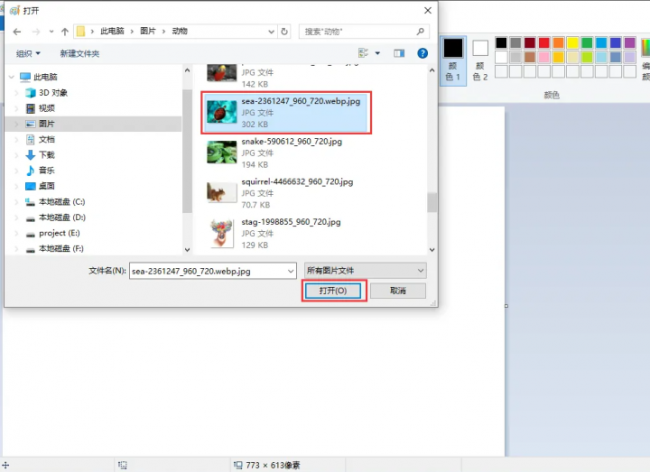Select 本地磁盘 (F:) drive
The image size is (650, 472).
pos(61,249)
